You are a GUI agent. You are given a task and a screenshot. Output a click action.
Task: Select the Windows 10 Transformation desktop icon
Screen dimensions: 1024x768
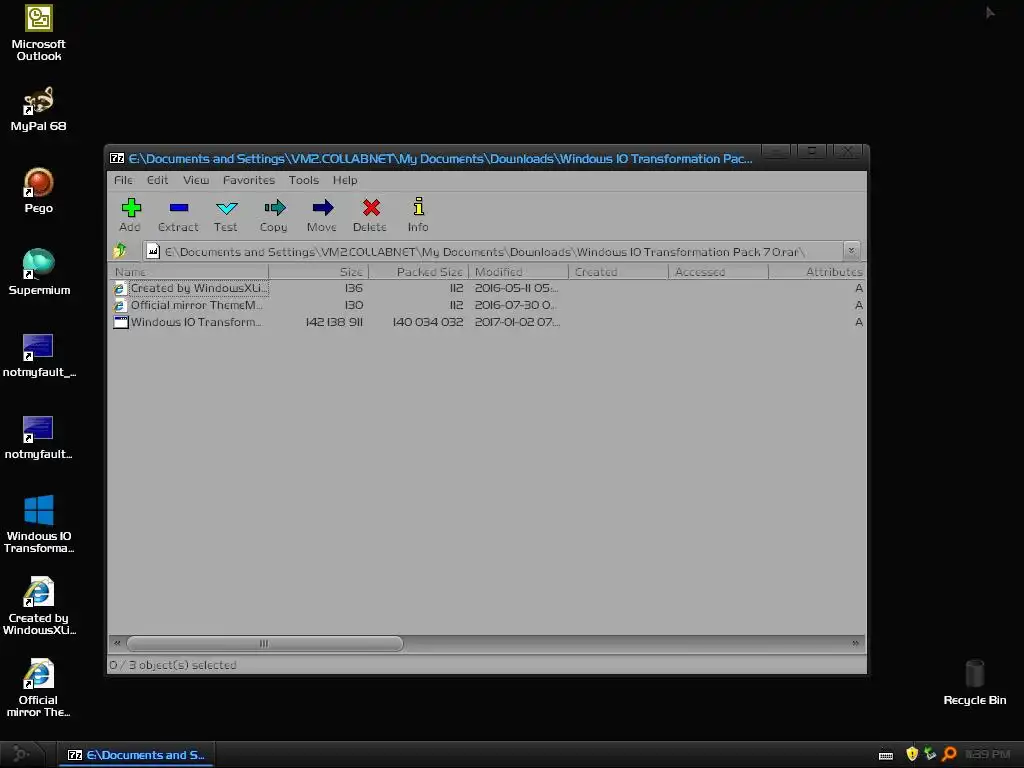[x=39, y=524]
